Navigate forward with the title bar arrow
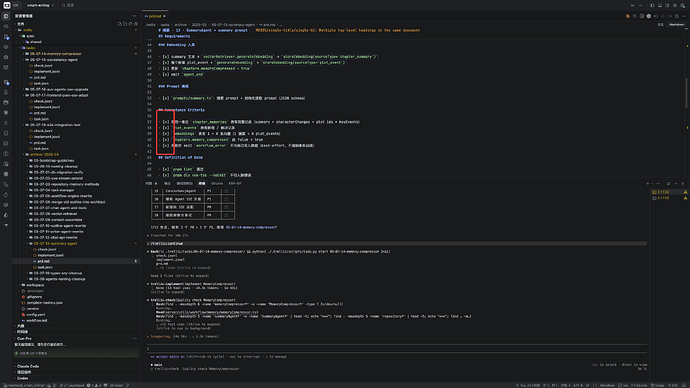This screenshot has width=690, height=388. [x=640, y=5]
